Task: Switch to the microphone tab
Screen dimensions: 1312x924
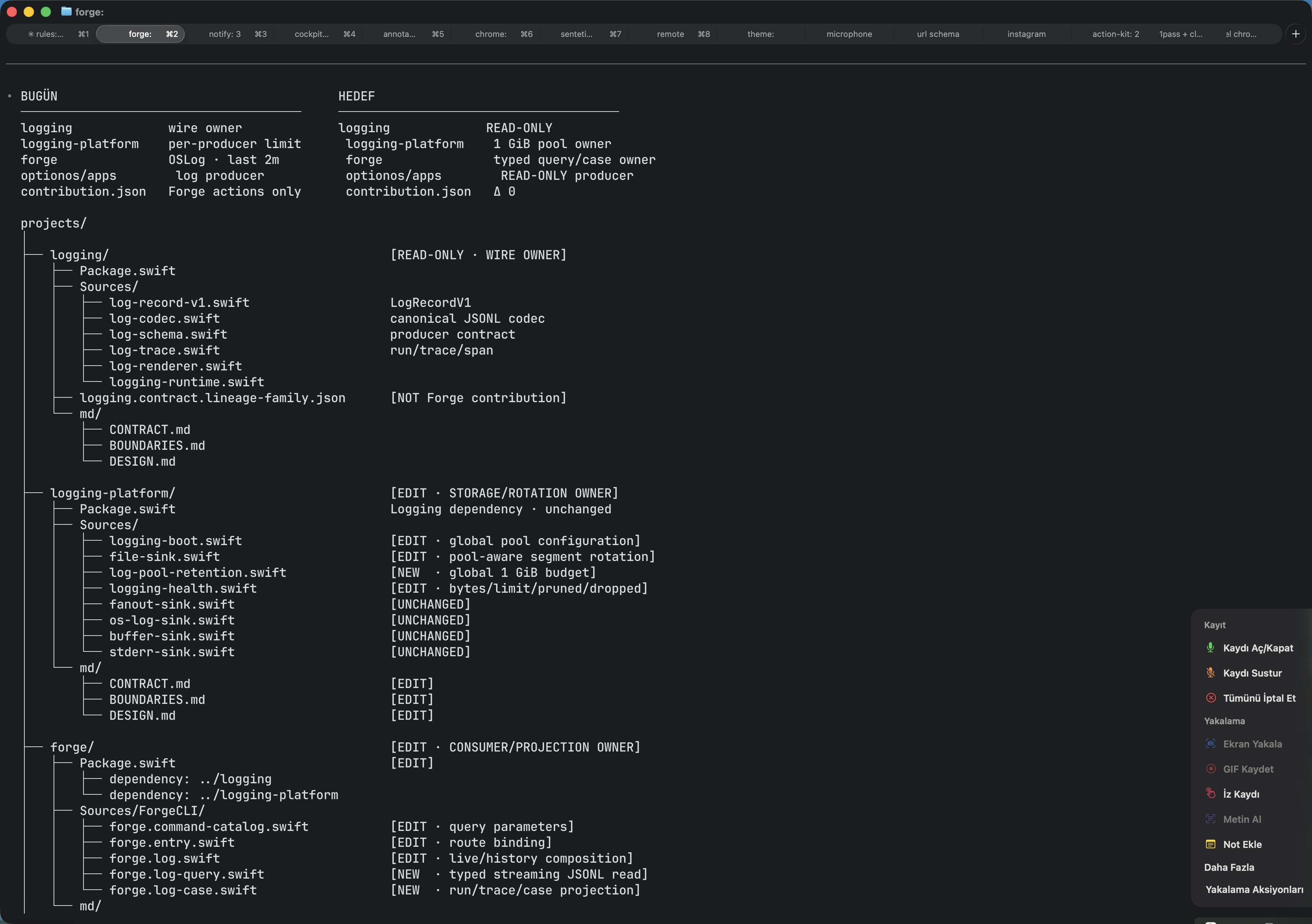Action: [849, 34]
